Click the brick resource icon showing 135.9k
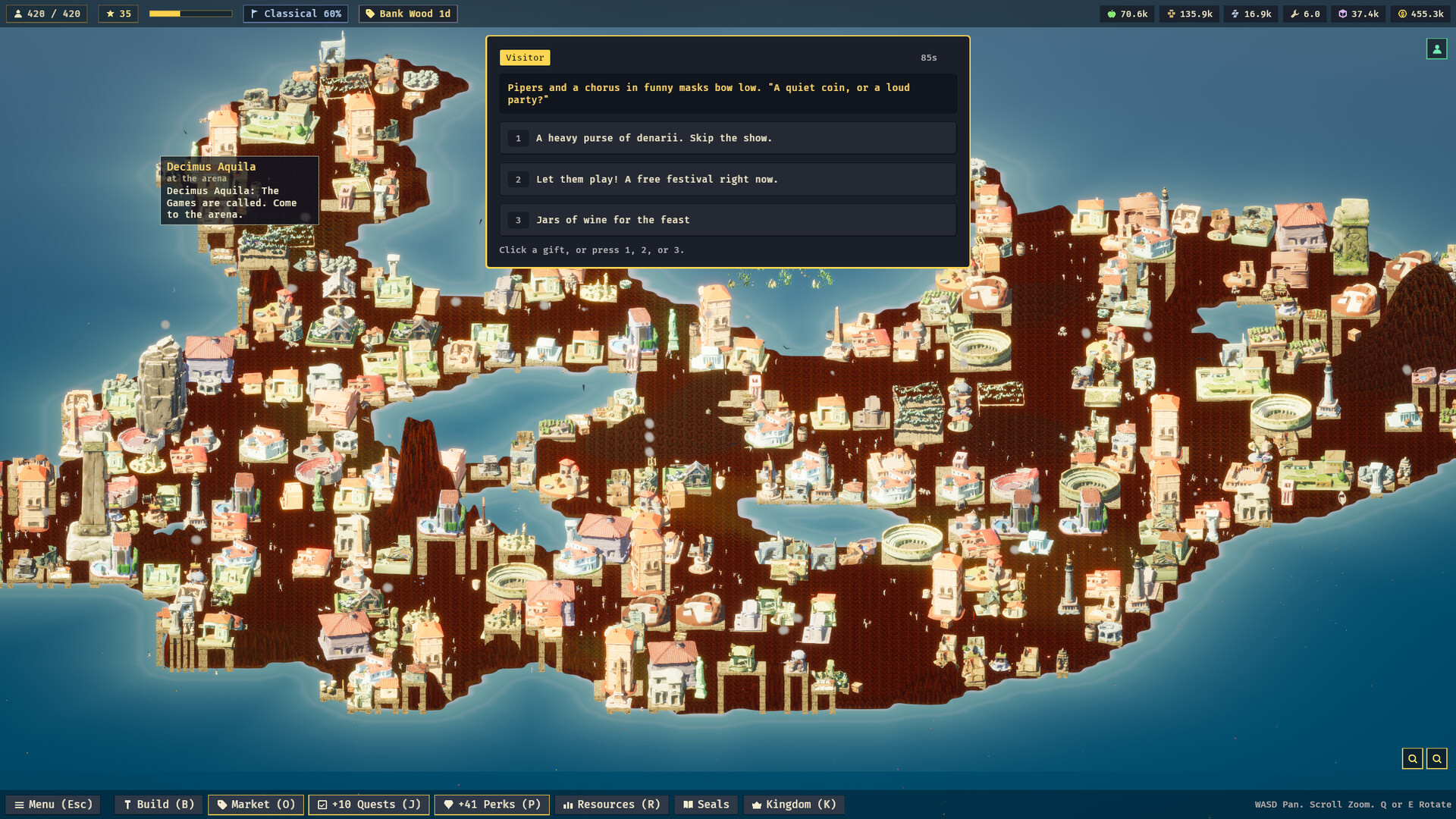The width and height of the screenshot is (1456, 819). 1171,14
